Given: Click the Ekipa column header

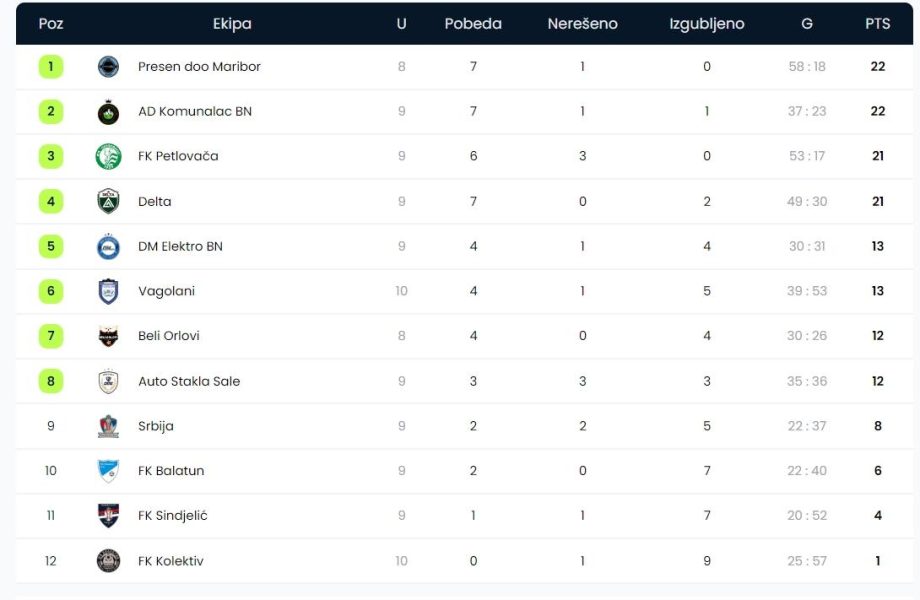Looking at the screenshot, I should 232,24.
